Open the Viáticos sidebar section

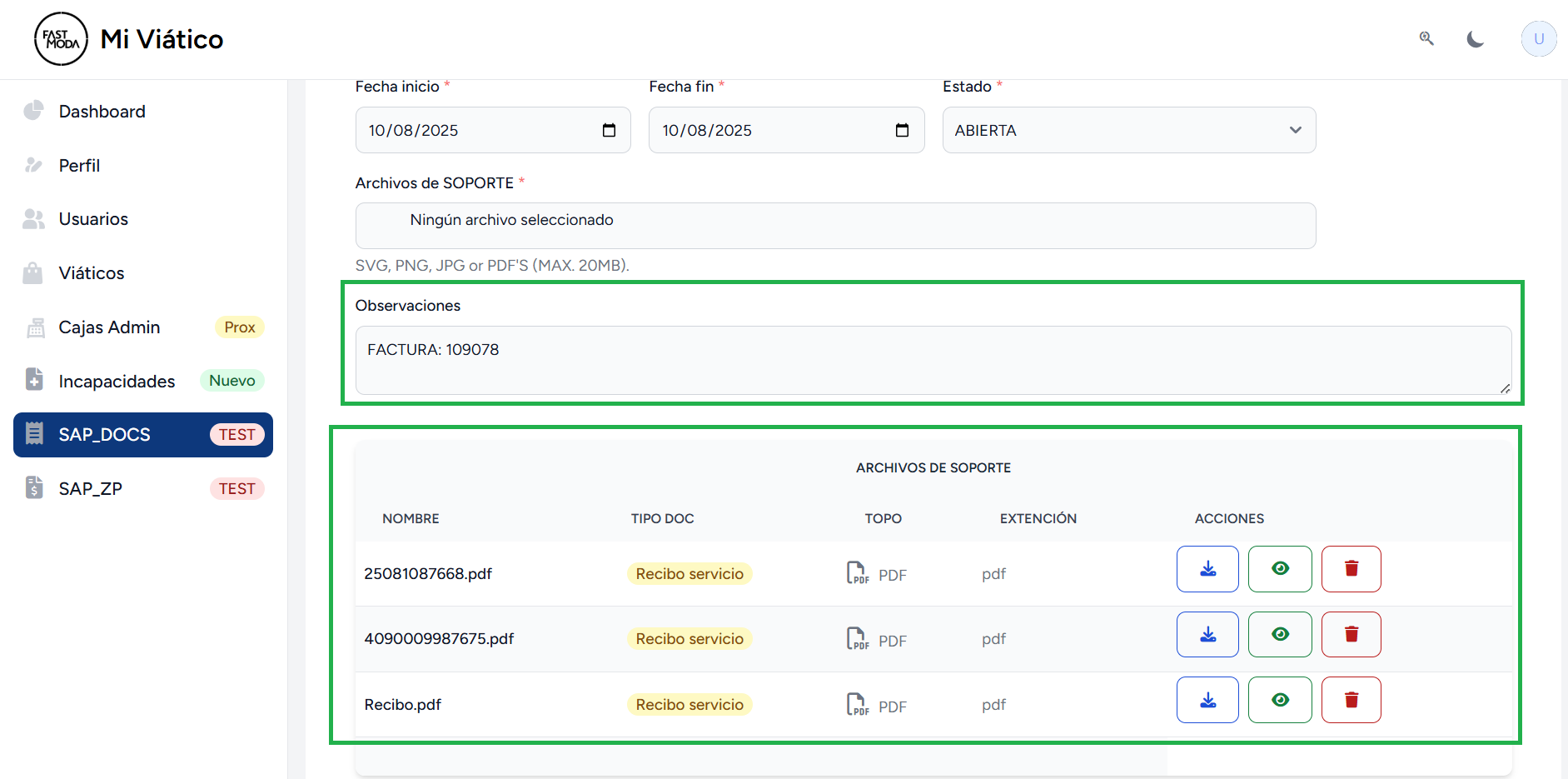click(92, 273)
